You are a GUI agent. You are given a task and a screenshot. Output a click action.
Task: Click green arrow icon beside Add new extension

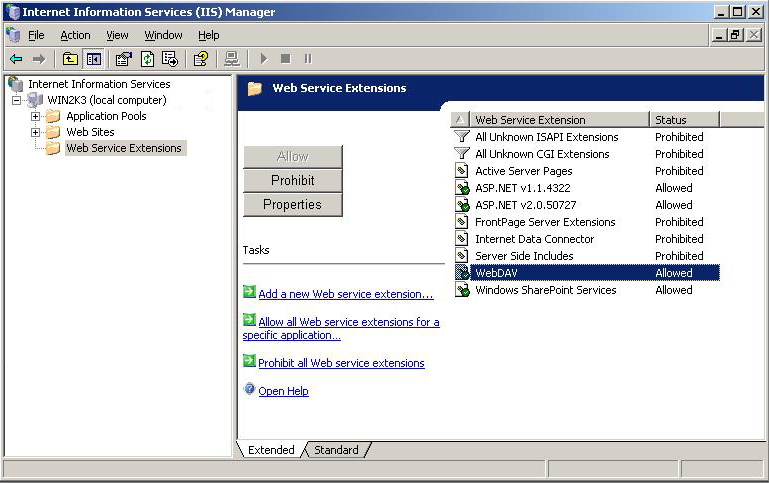(x=249, y=292)
